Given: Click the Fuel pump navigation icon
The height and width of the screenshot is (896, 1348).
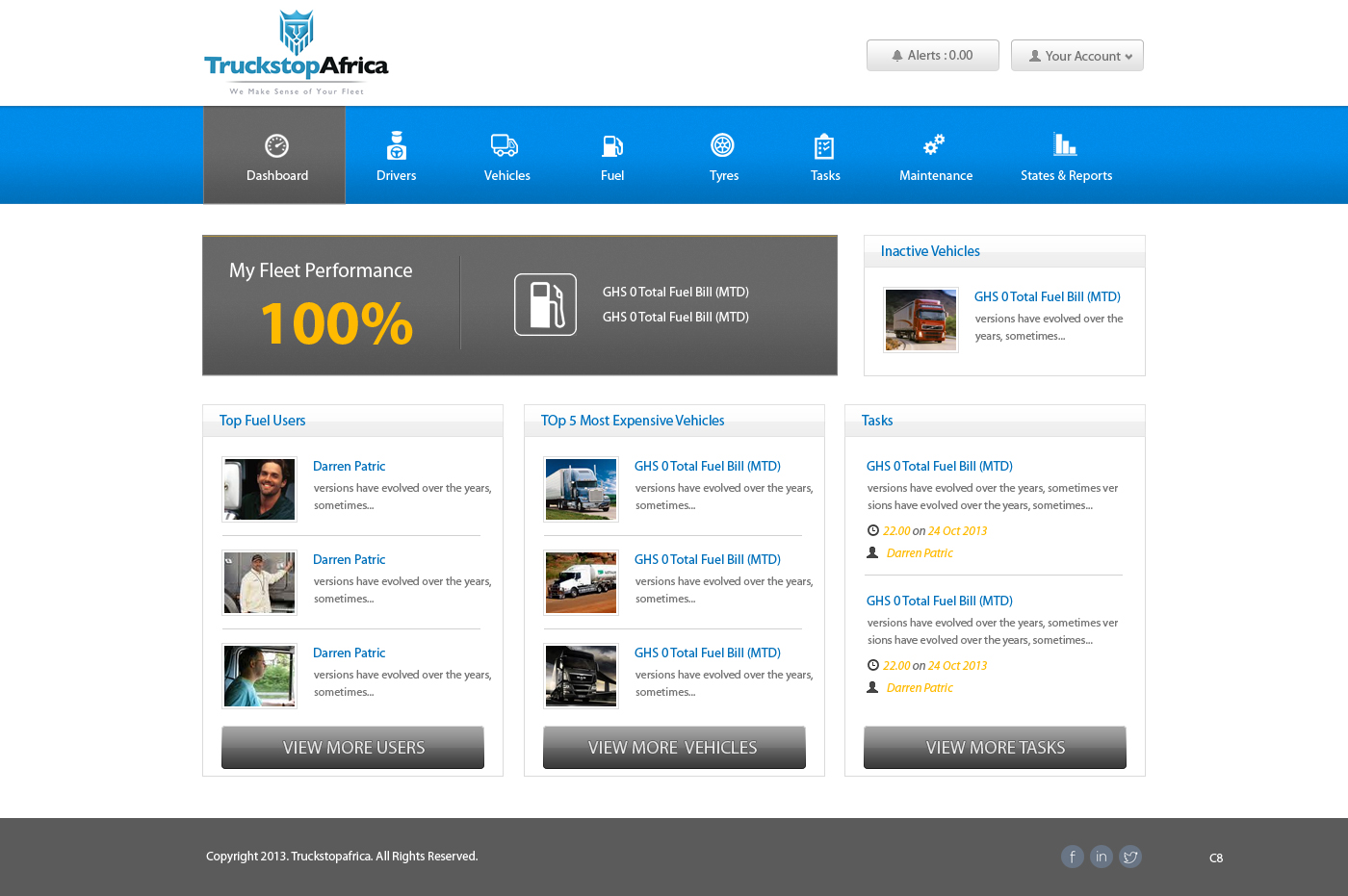Looking at the screenshot, I should pyautogui.click(x=612, y=145).
